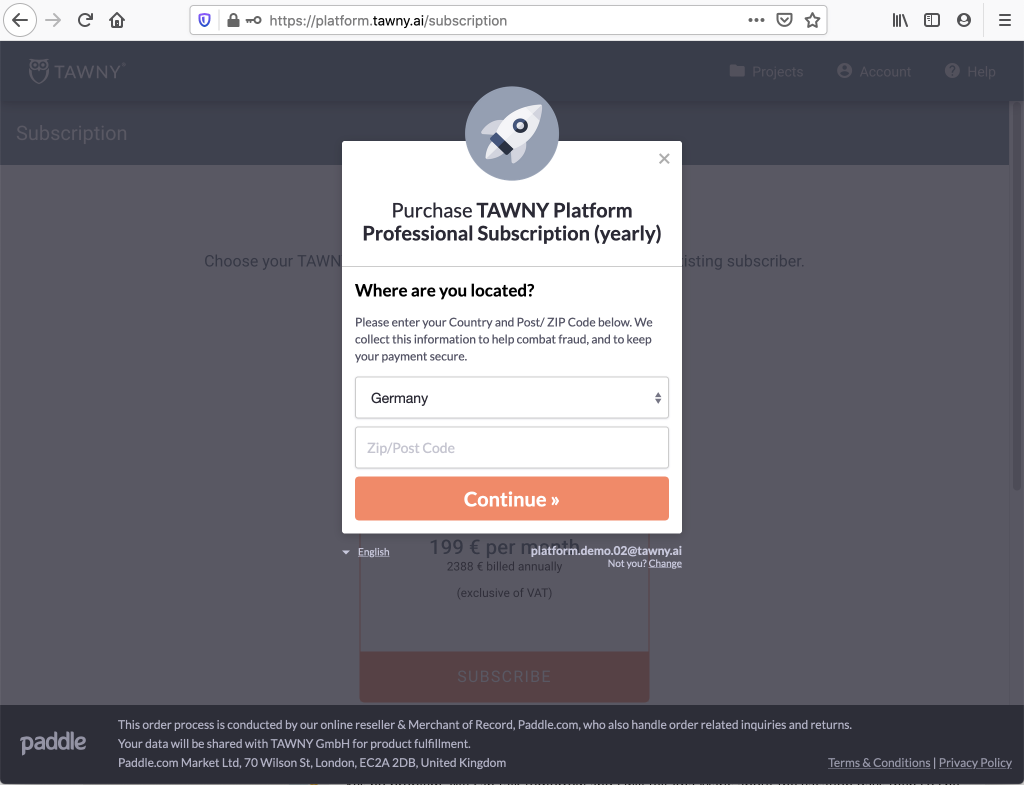Open the English language selector
The image size is (1024, 785).
pyautogui.click(x=373, y=552)
